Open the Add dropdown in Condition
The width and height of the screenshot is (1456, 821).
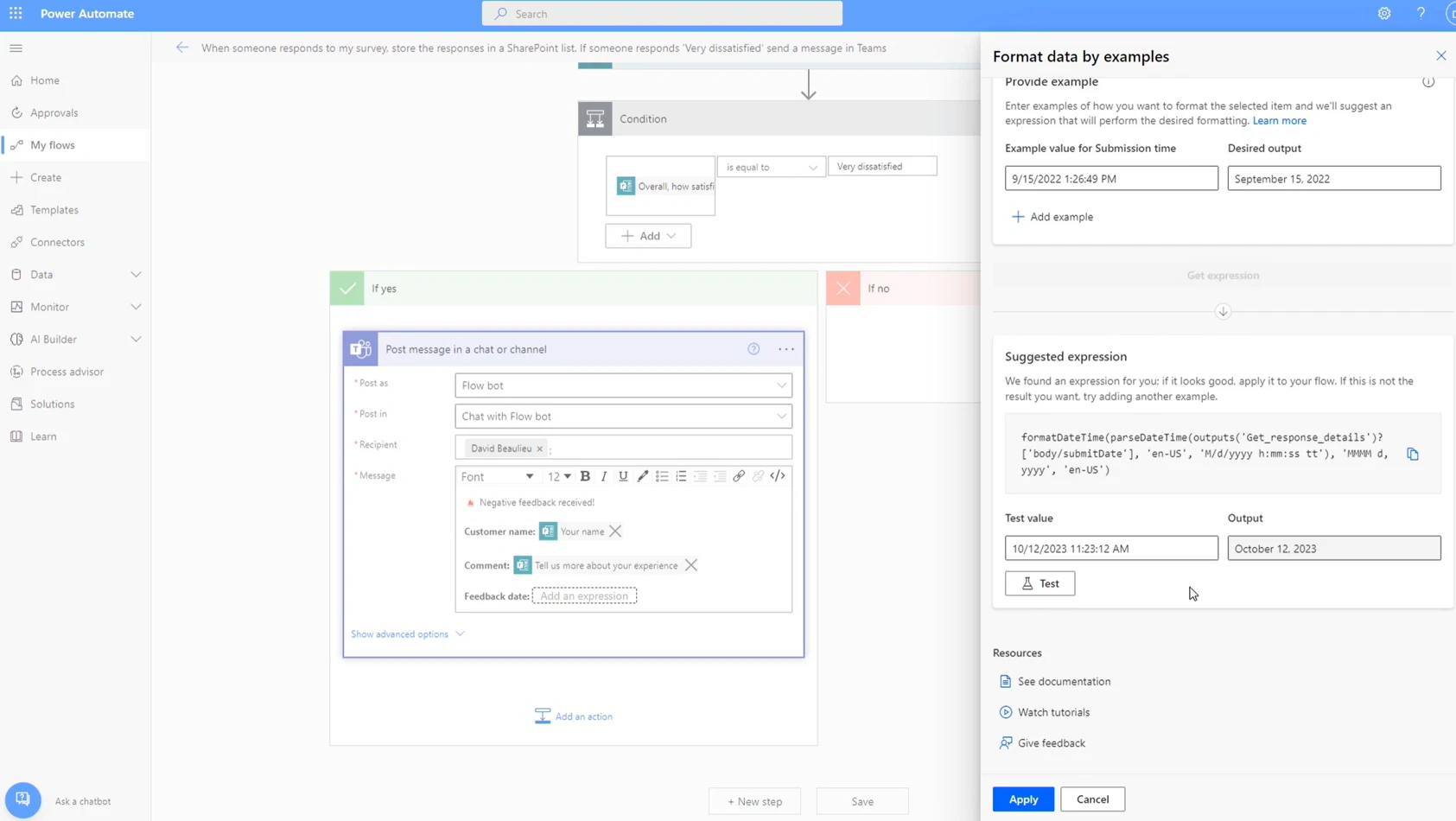click(648, 236)
